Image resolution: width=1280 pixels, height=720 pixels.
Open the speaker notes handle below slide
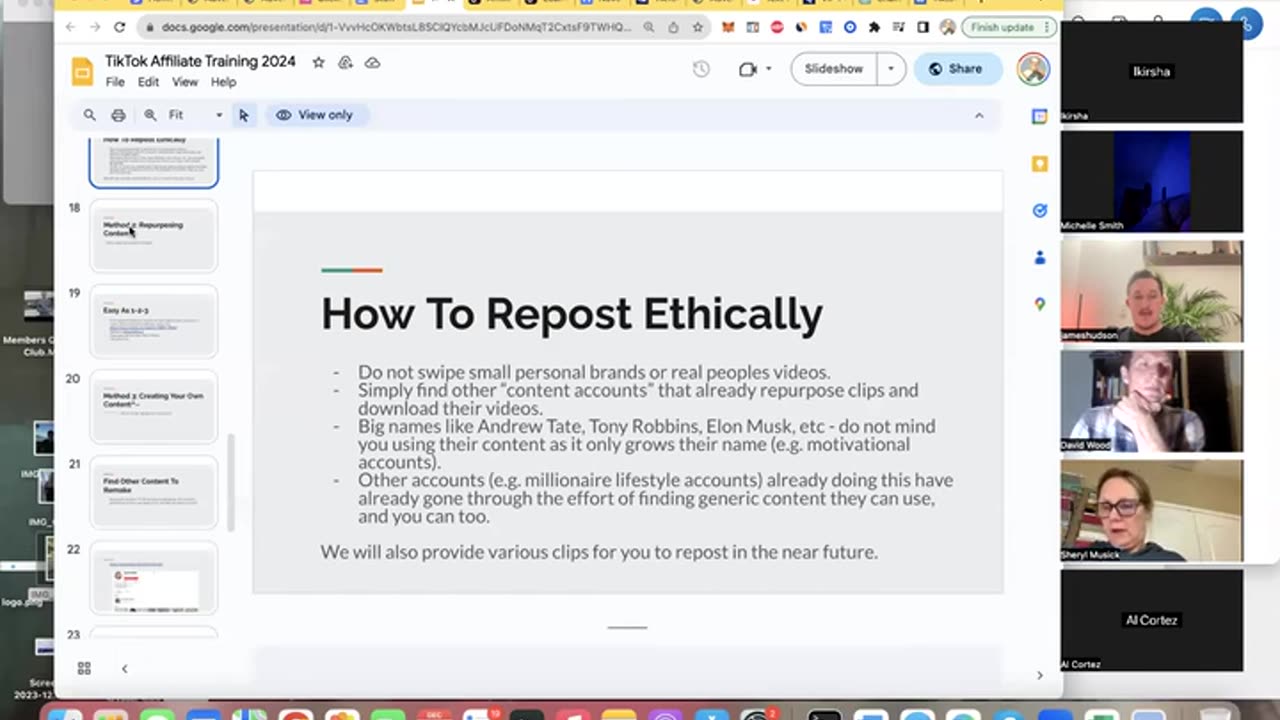click(x=627, y=628)
